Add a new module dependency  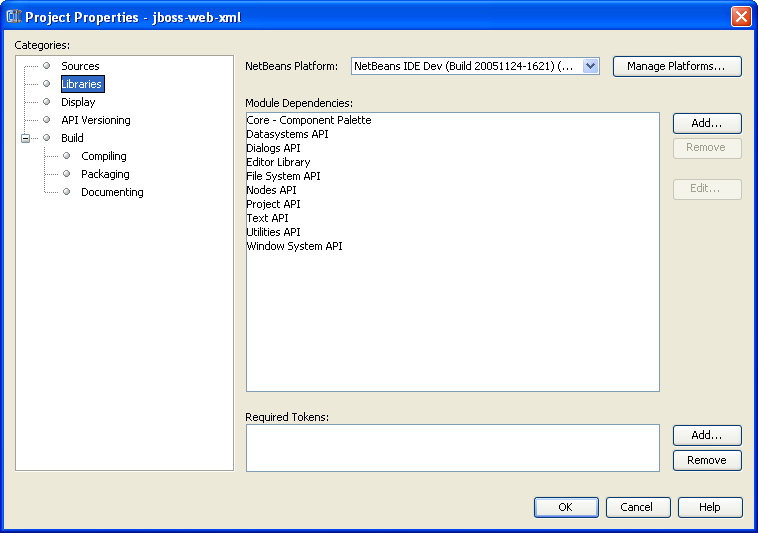tap(707, 123)
